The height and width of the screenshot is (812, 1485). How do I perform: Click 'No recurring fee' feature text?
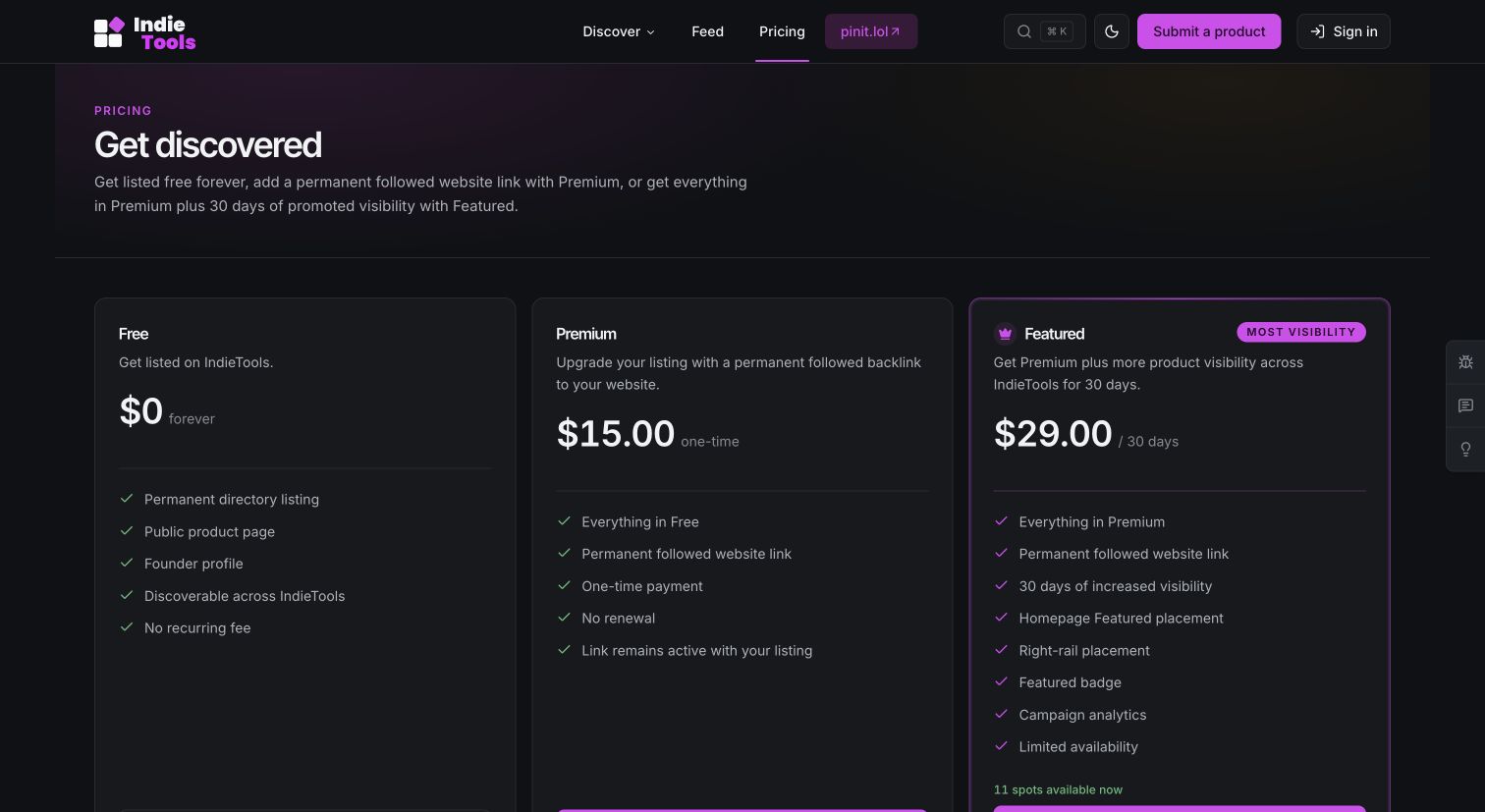(197, 628)
